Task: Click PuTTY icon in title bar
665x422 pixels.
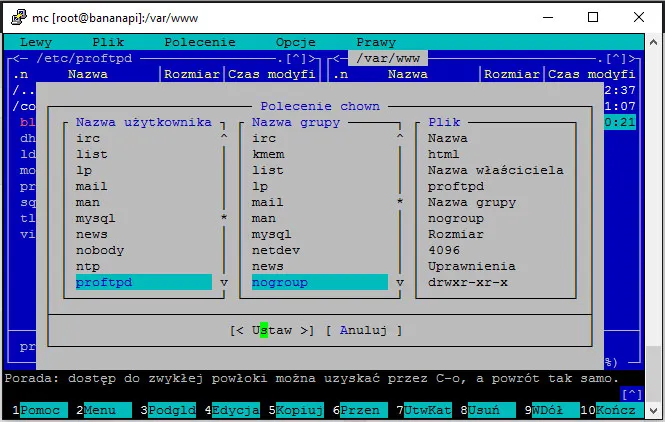Action: point(19,17)
